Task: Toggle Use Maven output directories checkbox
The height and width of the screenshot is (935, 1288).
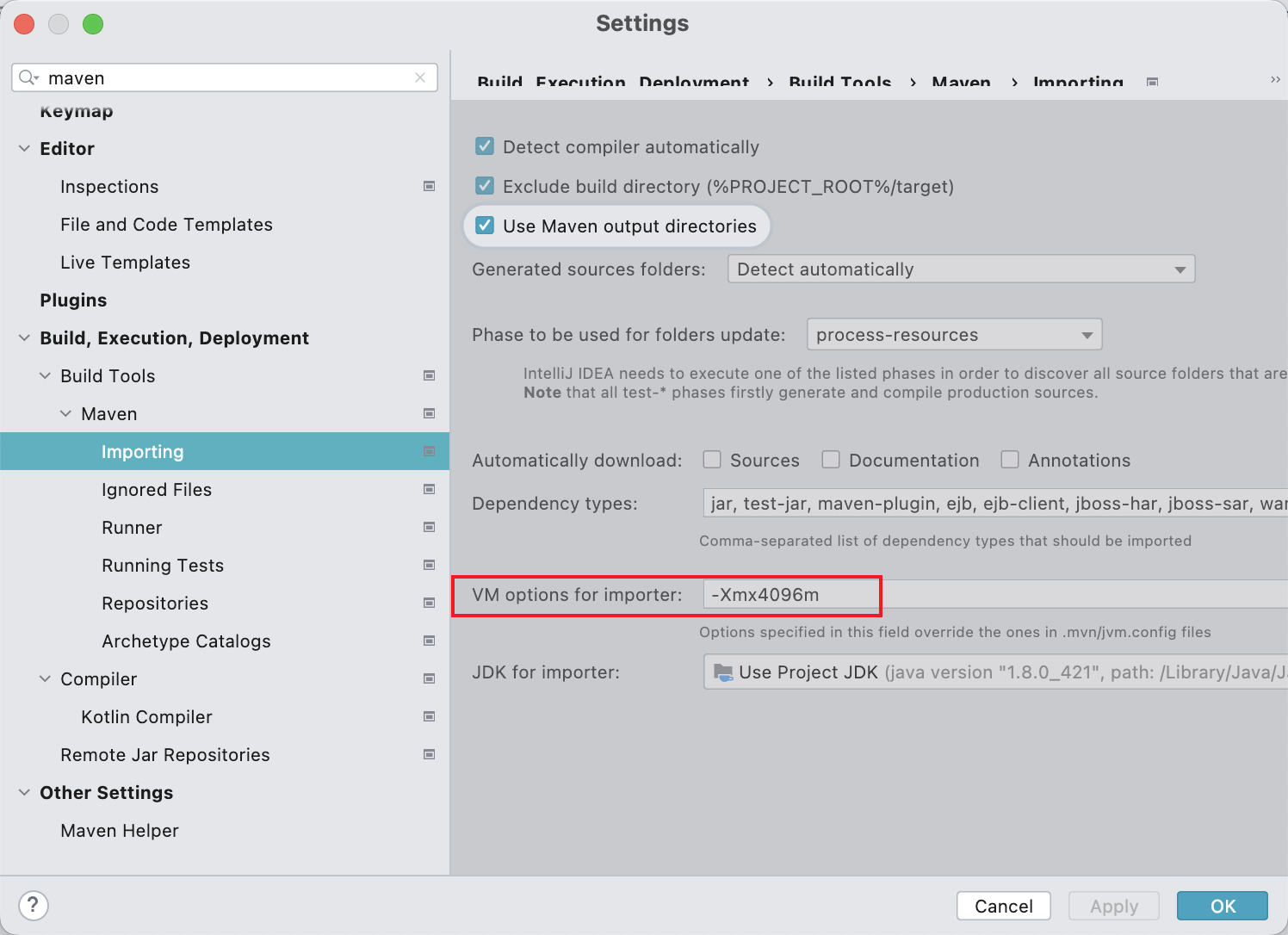Action: tap(485, 226)
